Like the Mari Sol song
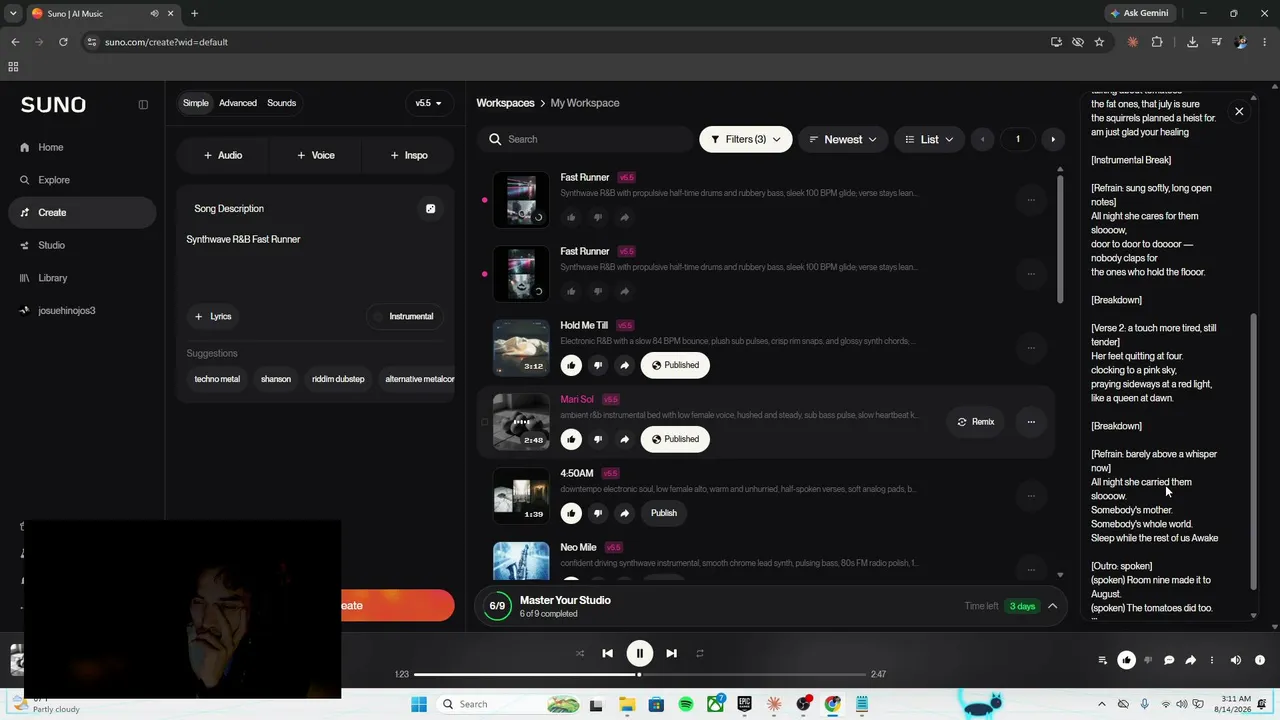 (x=571, y=439)
